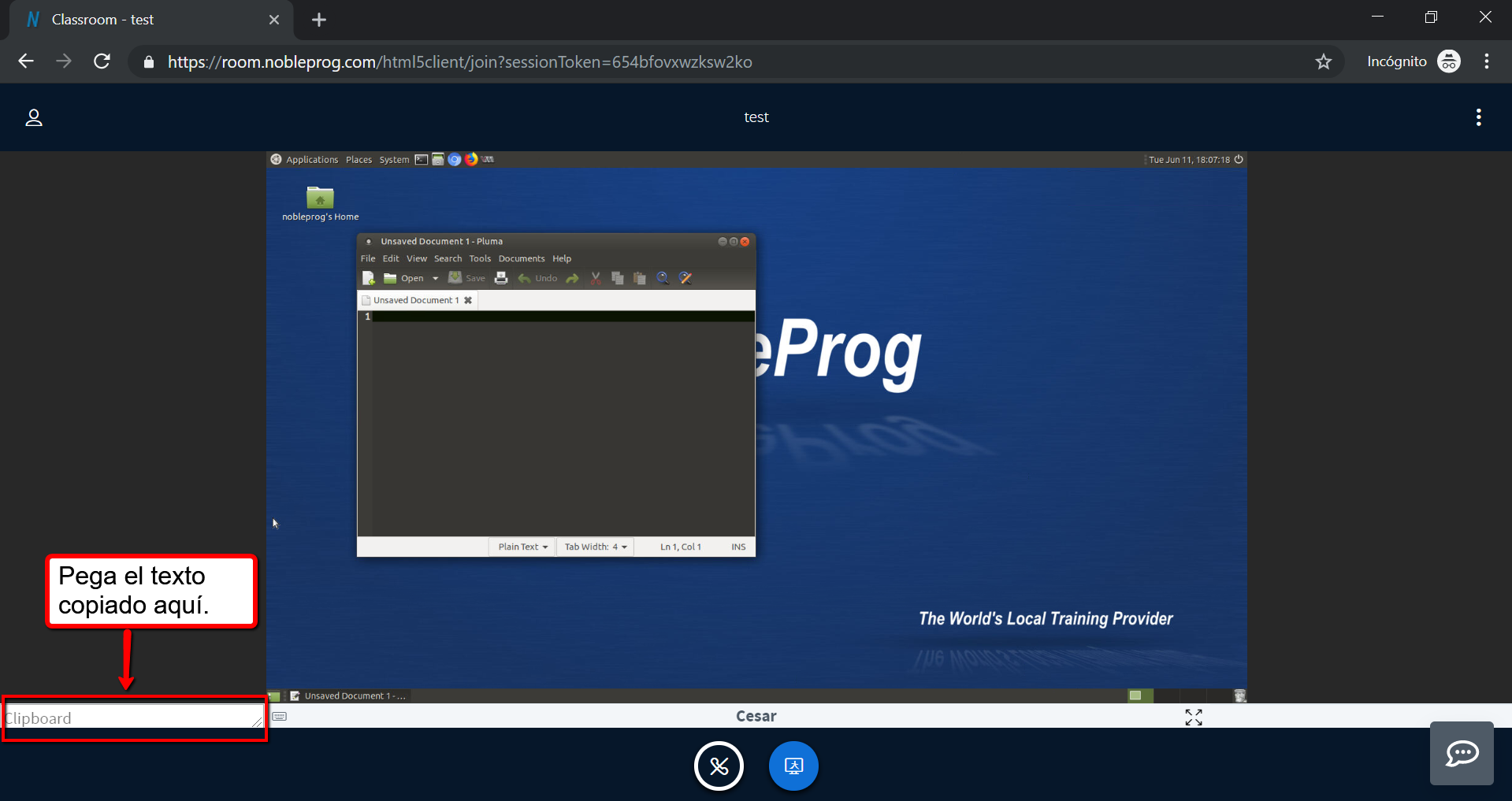Click the Find and Replace icon
This screenshot has height=801, width=1512.
pyautogui.click(x=685, y=278)
